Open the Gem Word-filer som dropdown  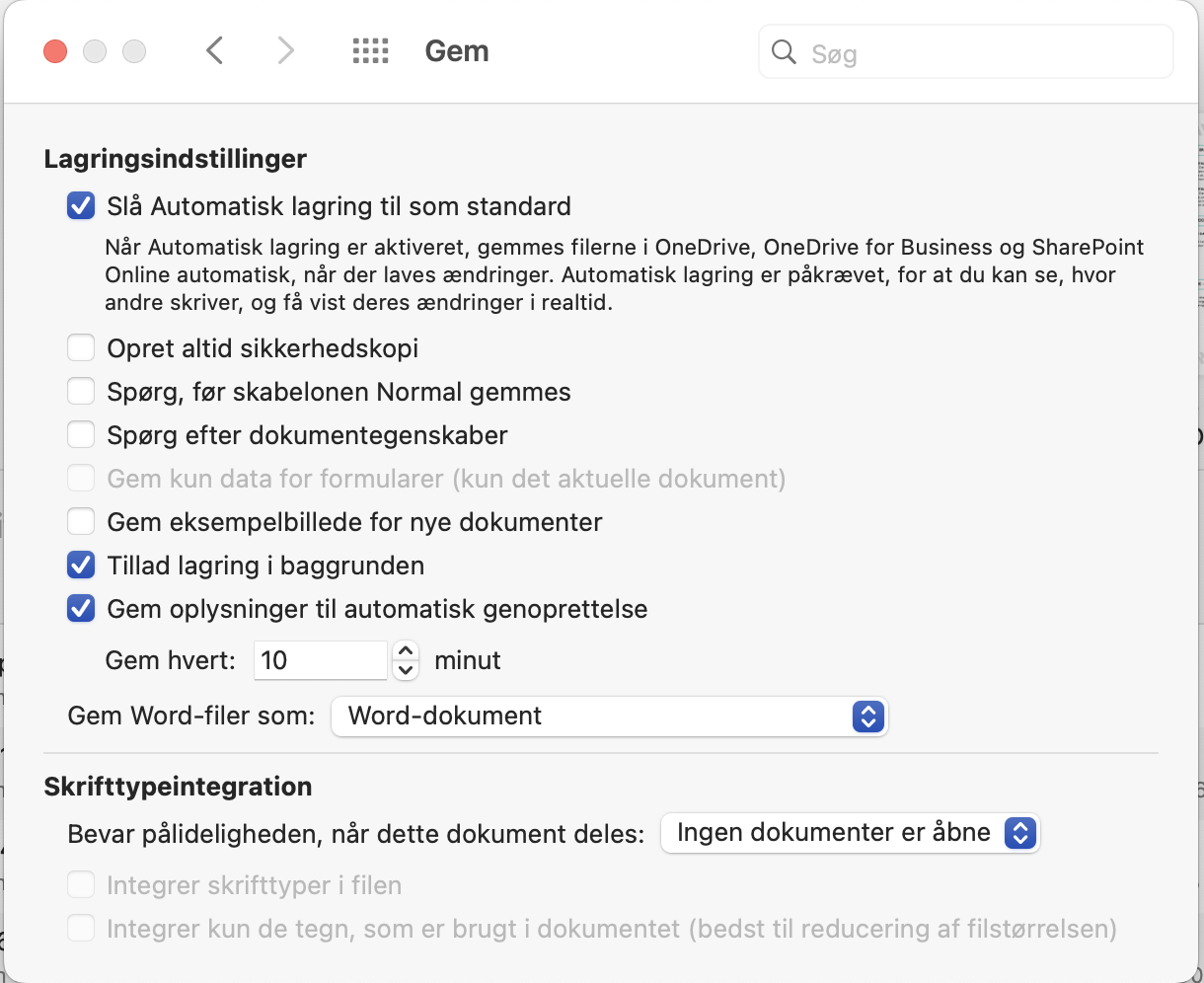point(610,717)
